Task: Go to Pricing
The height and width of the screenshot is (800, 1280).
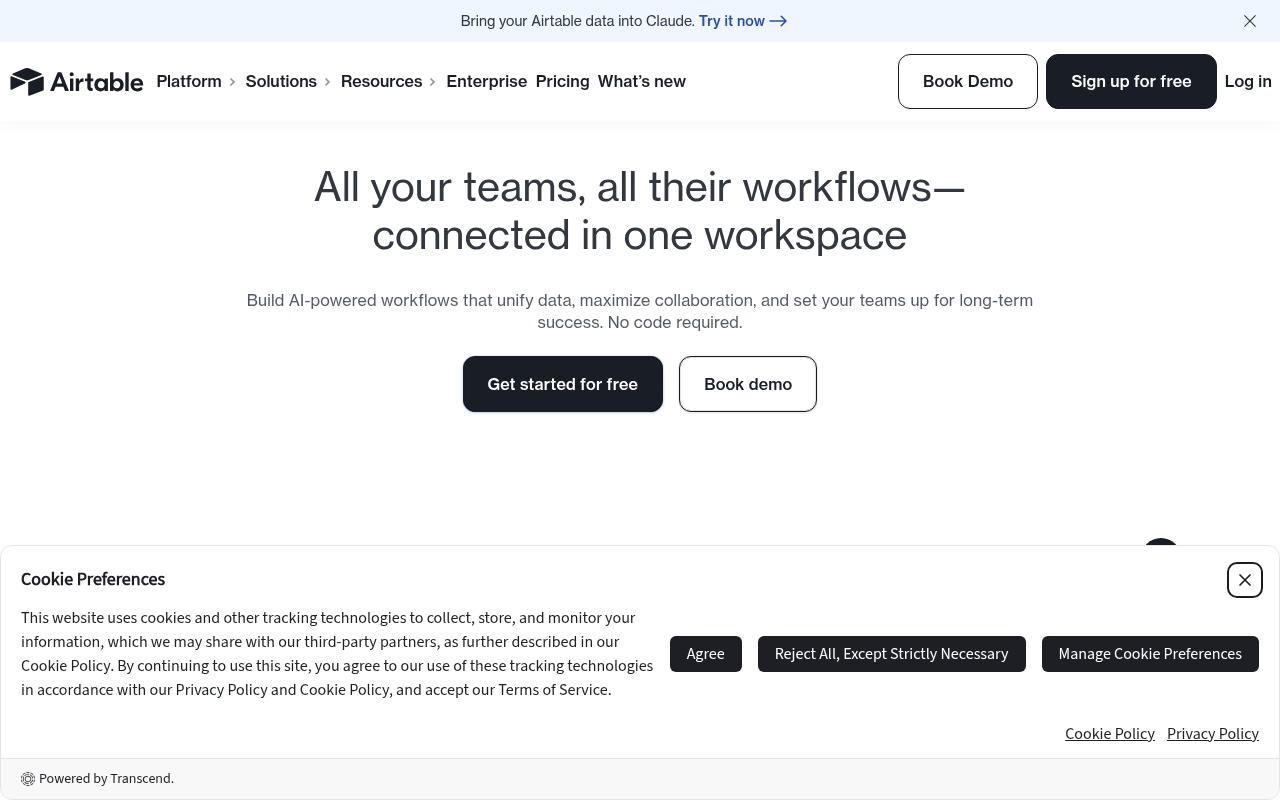Action: click(x=563, y=81)
